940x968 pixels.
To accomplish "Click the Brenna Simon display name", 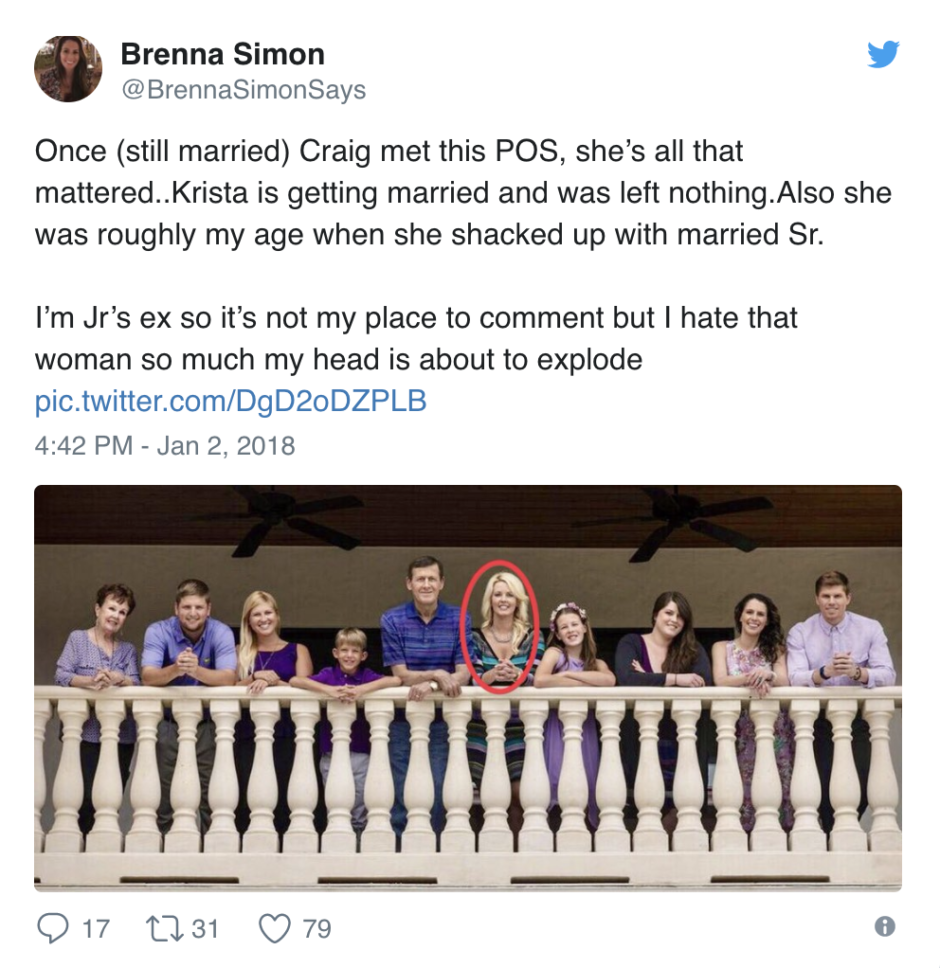I will pos(222,54).
